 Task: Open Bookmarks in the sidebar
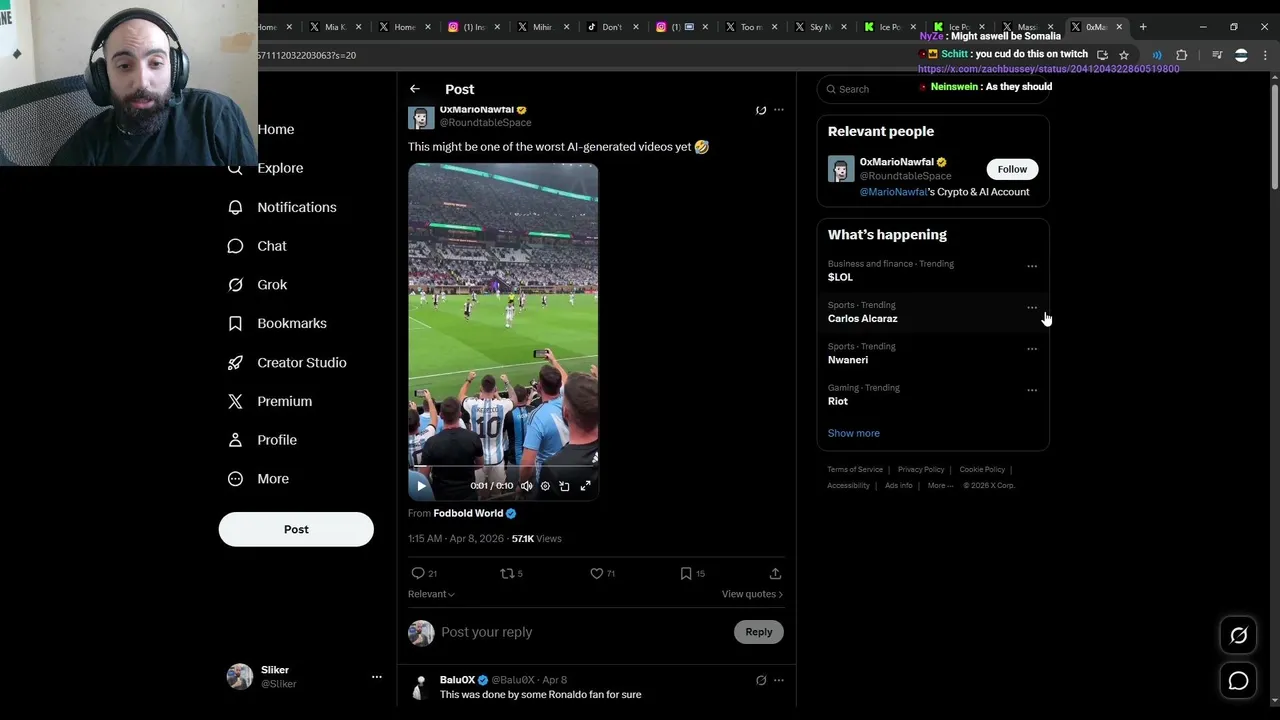(278, 324)
